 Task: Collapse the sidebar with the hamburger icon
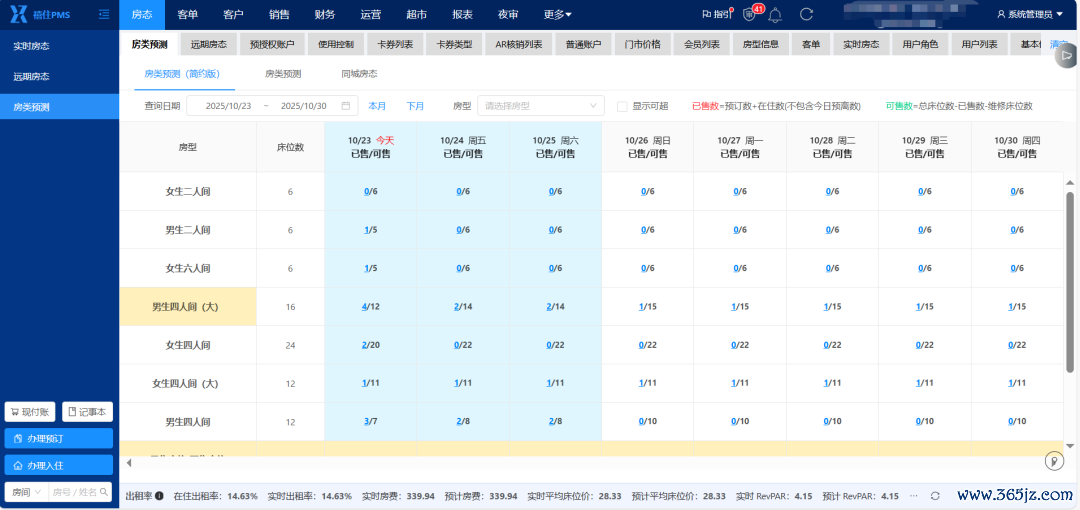point(104,15)
